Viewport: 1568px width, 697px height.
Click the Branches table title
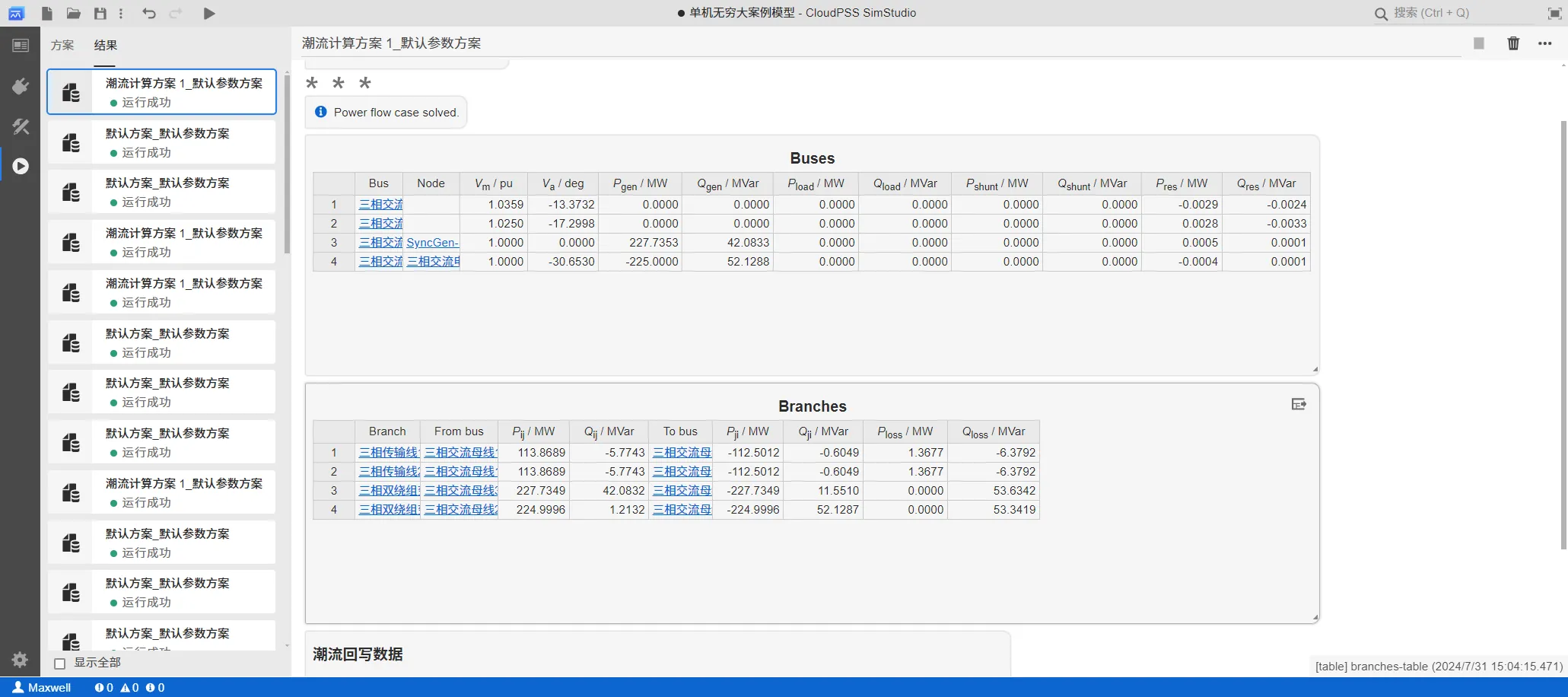[812, 406]
